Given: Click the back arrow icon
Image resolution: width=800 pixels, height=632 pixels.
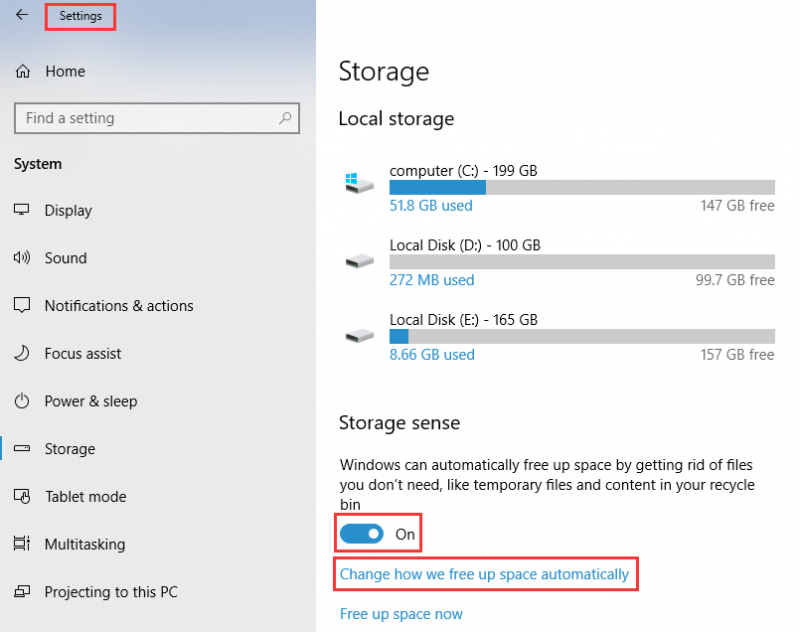Looking at the screenshot, I should pos(22,15).
